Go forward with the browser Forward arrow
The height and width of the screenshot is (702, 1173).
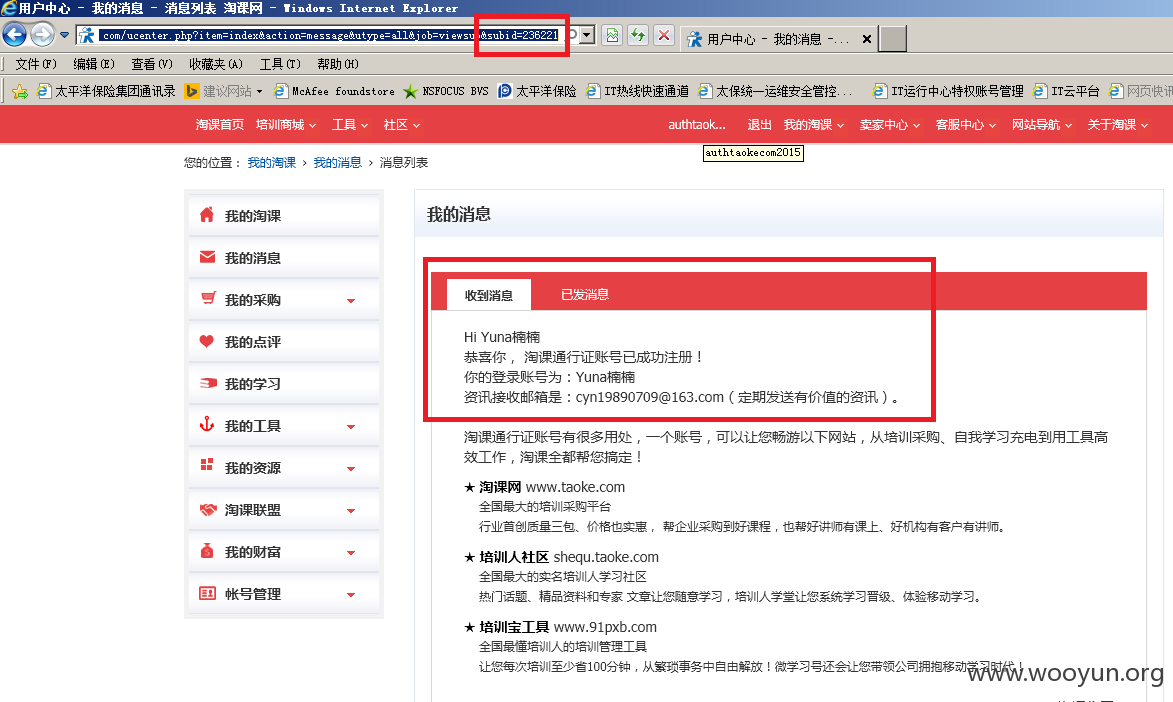click(x=43, y=34)
